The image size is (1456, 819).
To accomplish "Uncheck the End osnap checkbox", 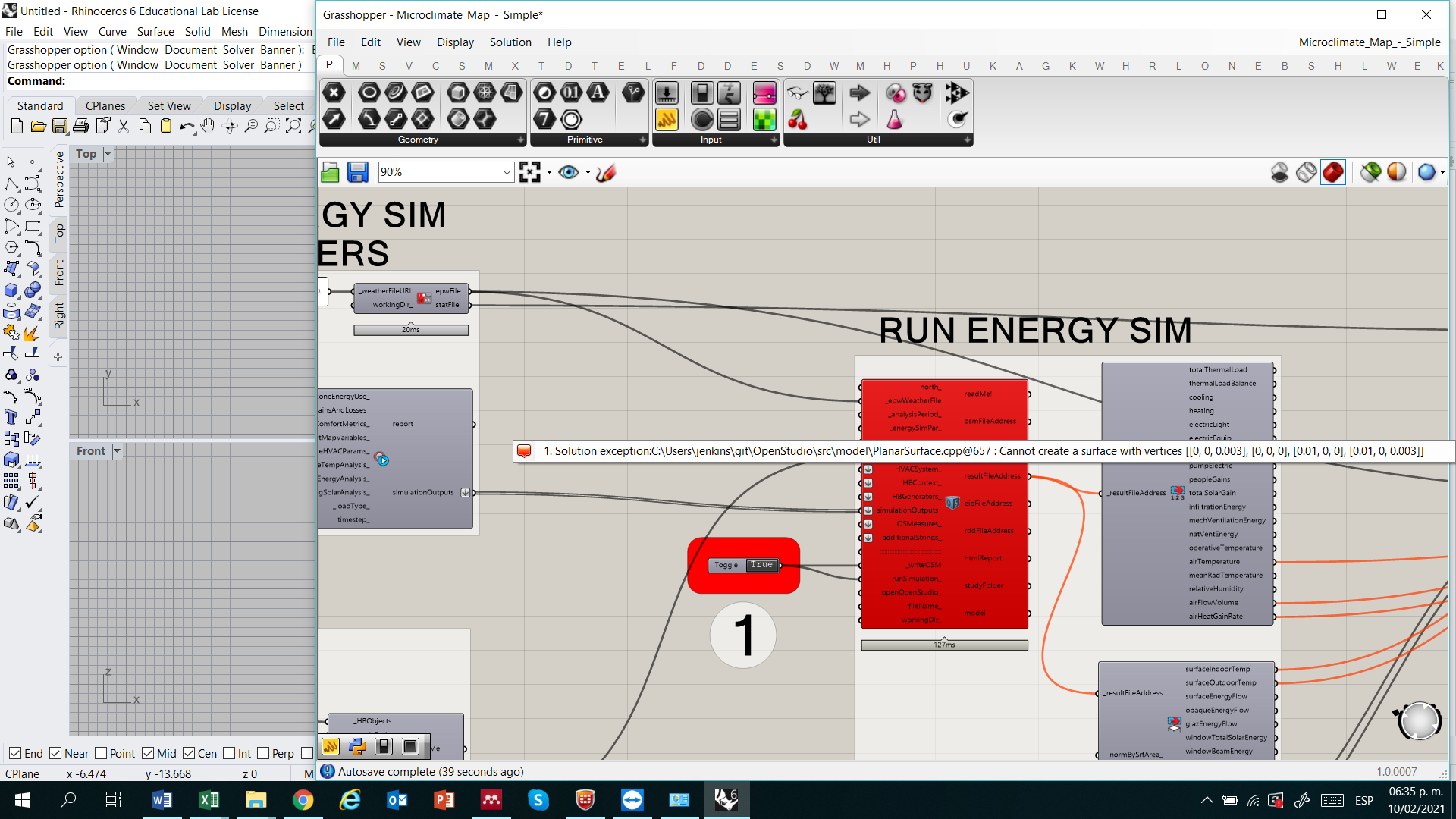I will 15,753.
